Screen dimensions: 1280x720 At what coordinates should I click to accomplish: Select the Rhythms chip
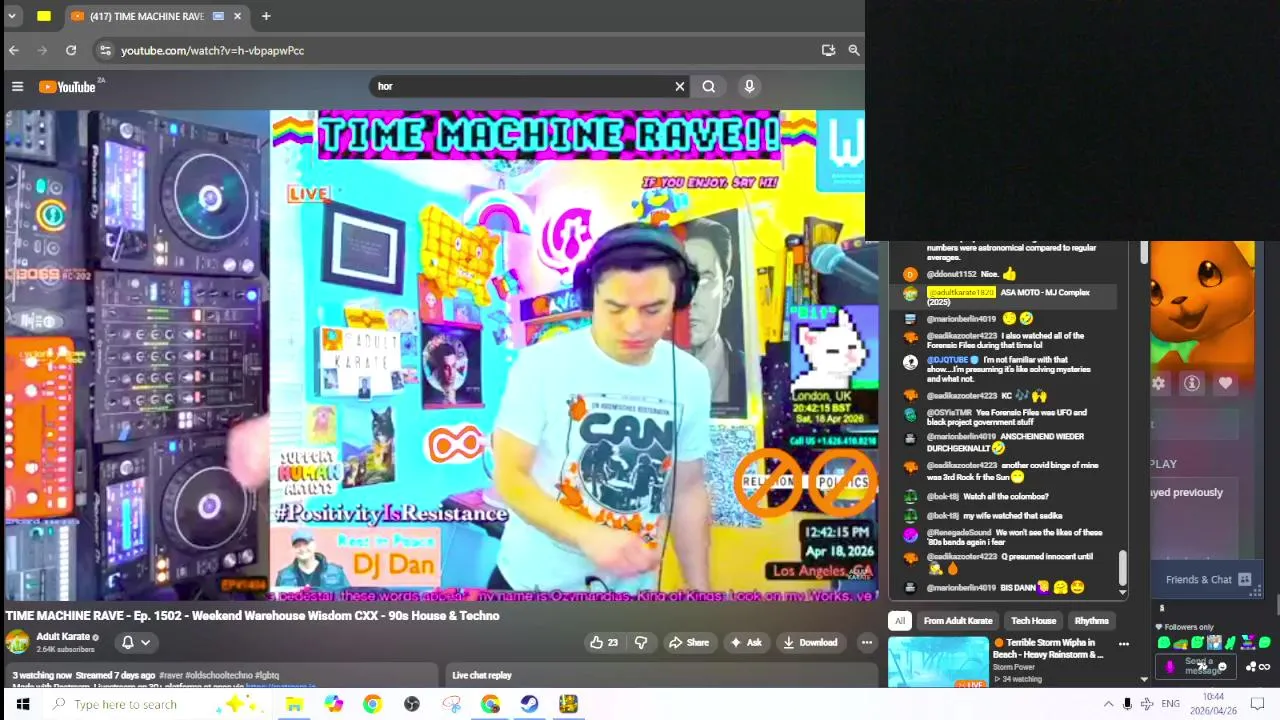click(1091, 621)
